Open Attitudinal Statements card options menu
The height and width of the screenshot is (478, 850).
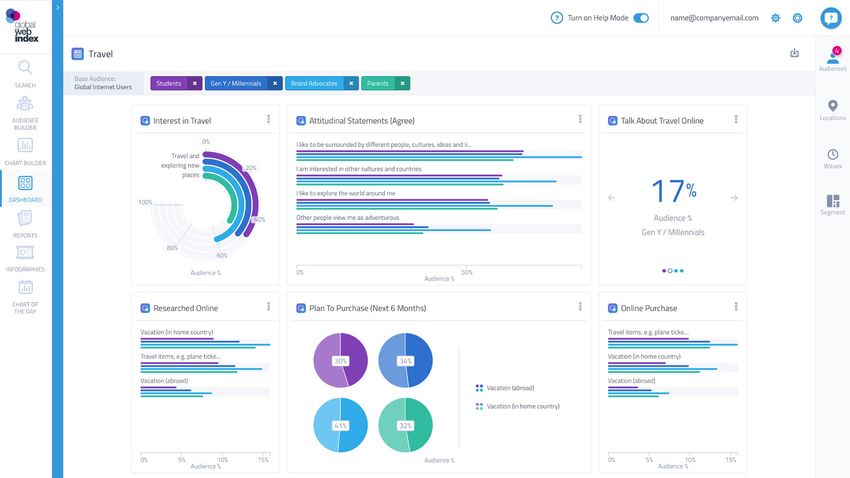coord(580,120)
